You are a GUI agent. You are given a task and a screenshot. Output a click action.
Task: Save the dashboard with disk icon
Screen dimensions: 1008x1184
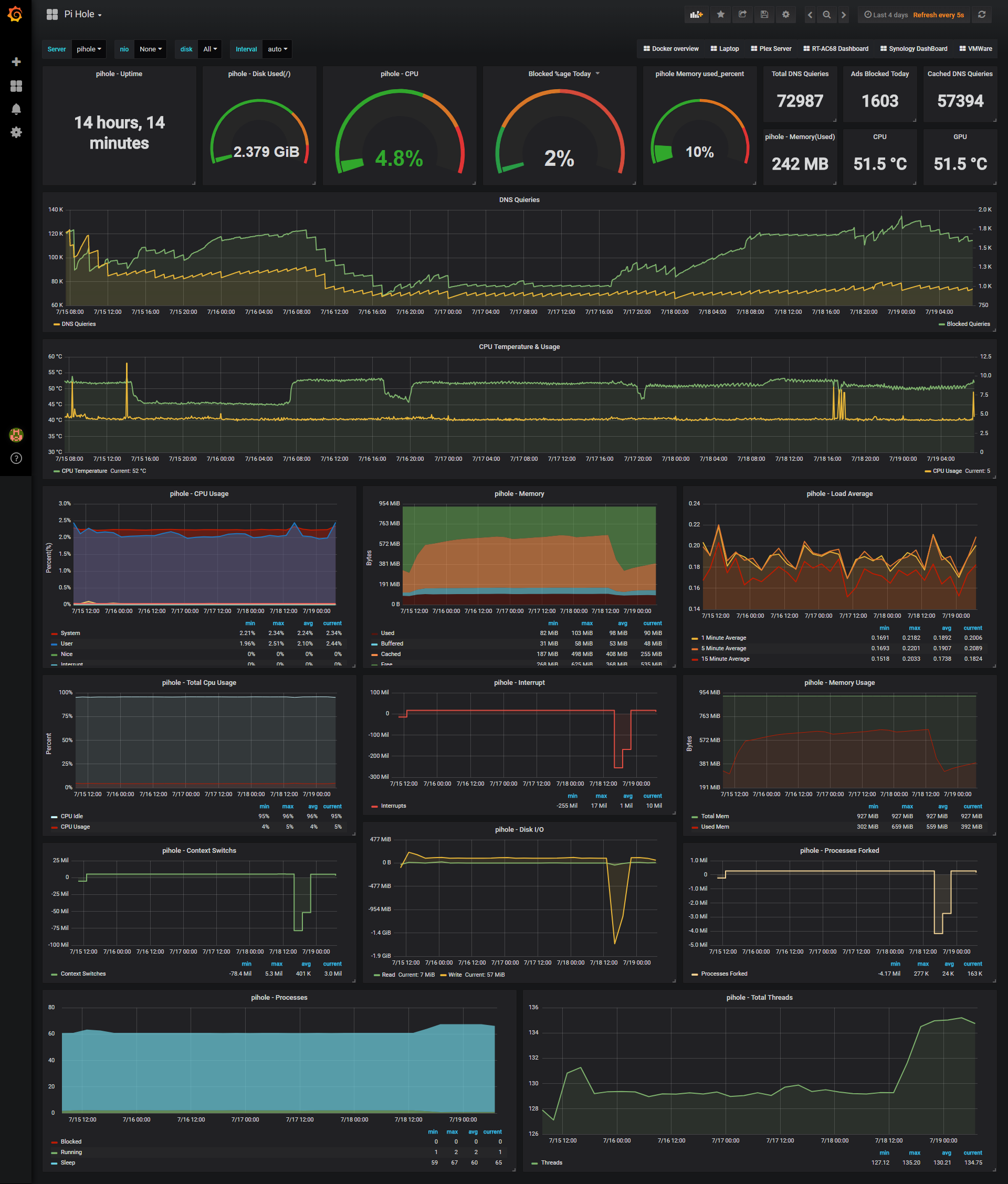tap(764, 15)
